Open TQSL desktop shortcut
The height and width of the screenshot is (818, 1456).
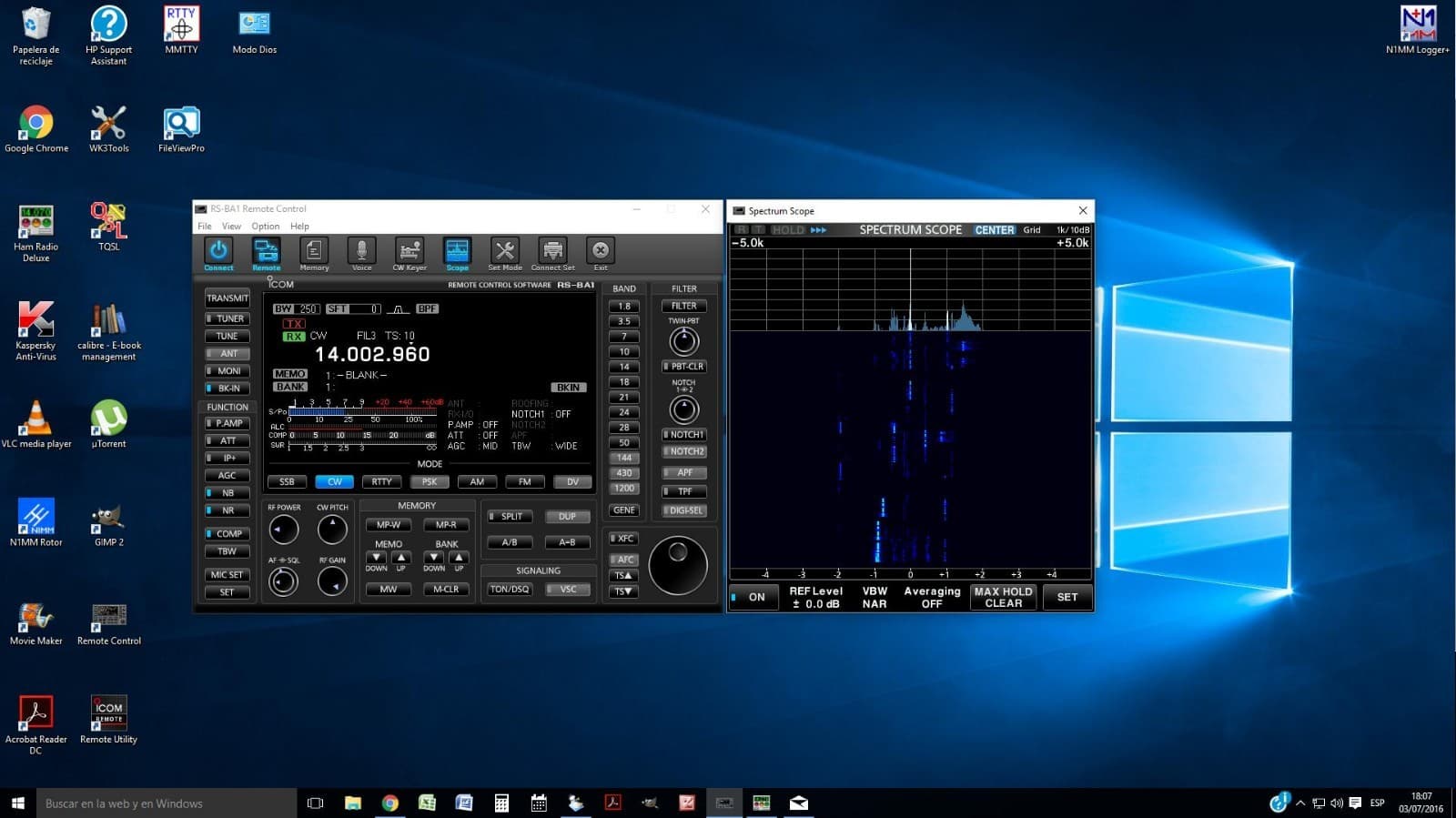click(108, 227)
